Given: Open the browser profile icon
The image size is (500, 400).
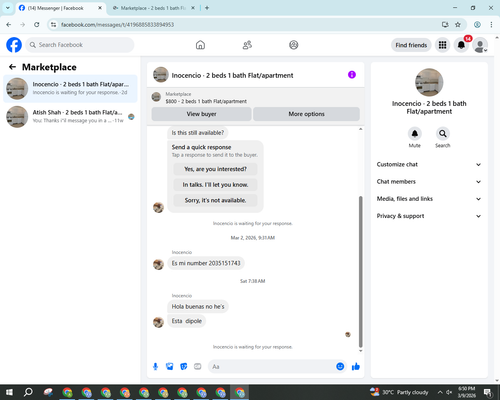Looking at the screenshot, I should click(x=477, y=25).
